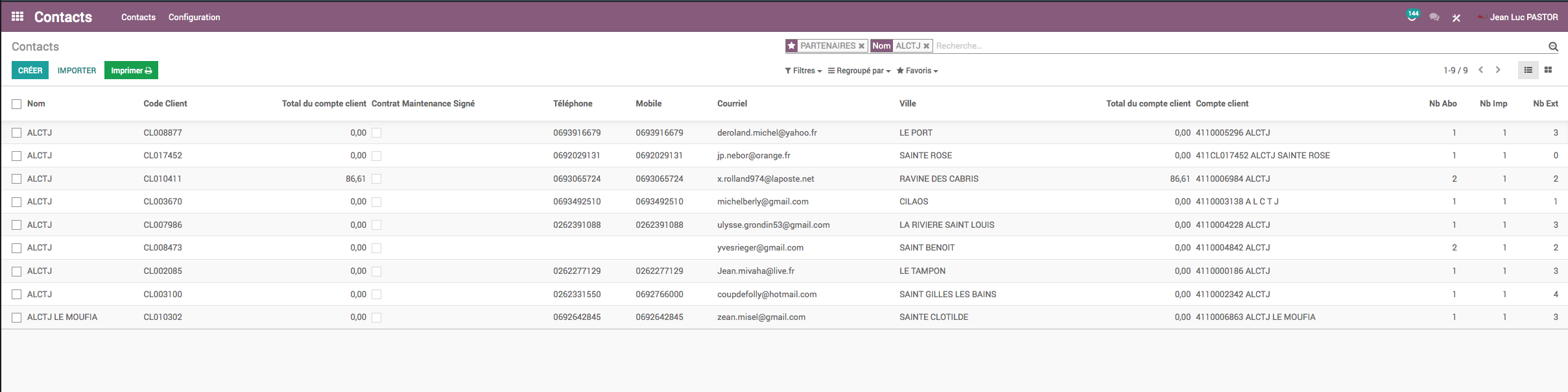Expand the Filtres dropdown

(803, 71)
